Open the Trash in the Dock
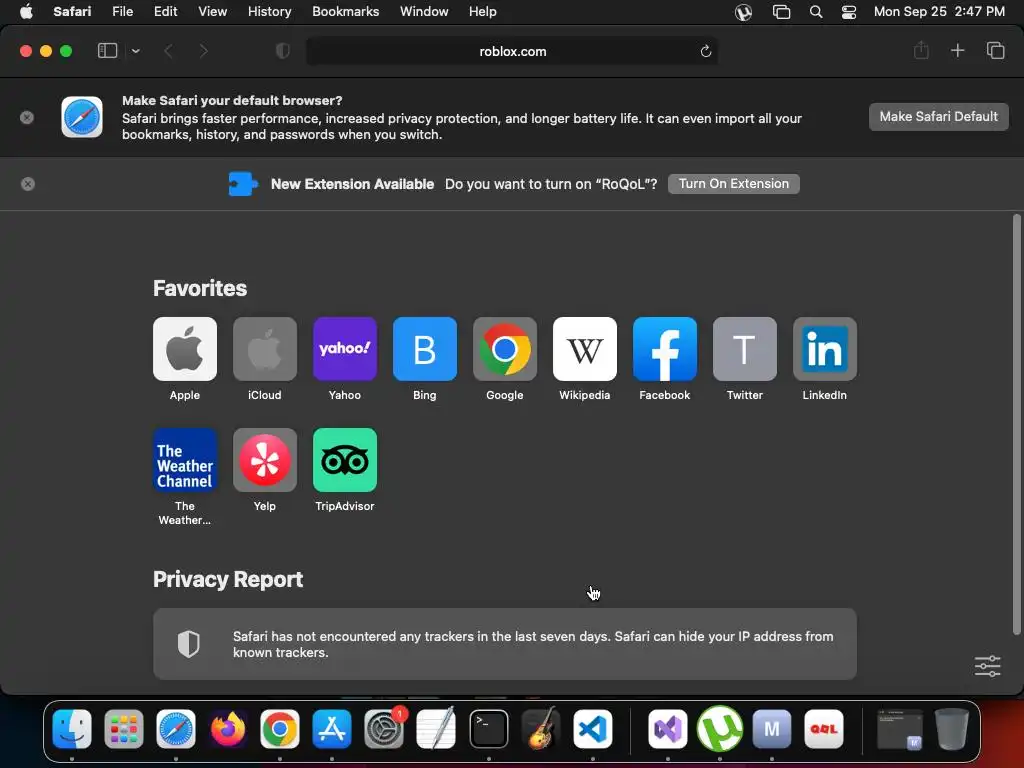Viewport: 1024px width, 768px height. coord(952,729)
